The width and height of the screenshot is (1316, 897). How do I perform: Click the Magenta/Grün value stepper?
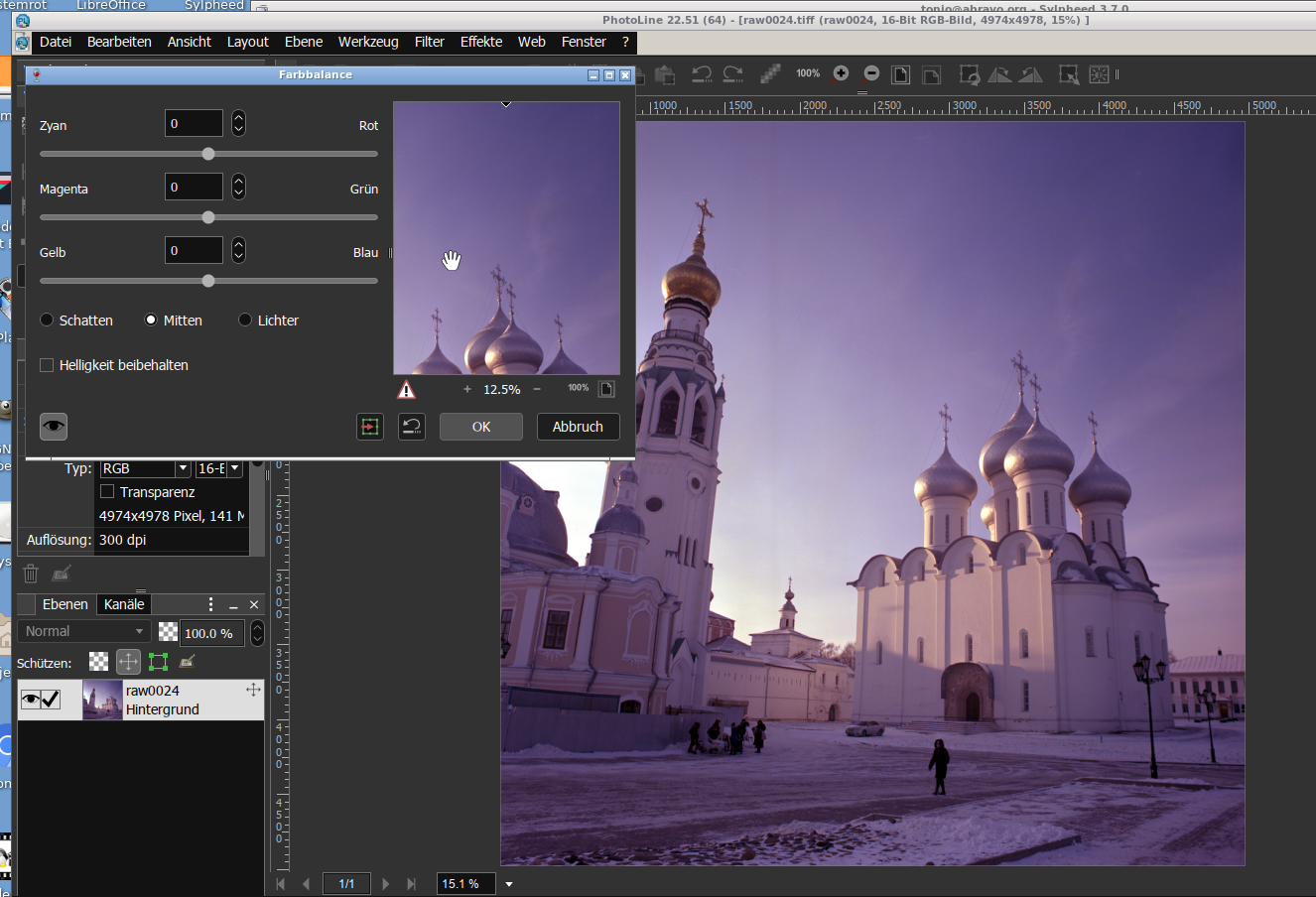pyautogui.click(x=238, y=187)
